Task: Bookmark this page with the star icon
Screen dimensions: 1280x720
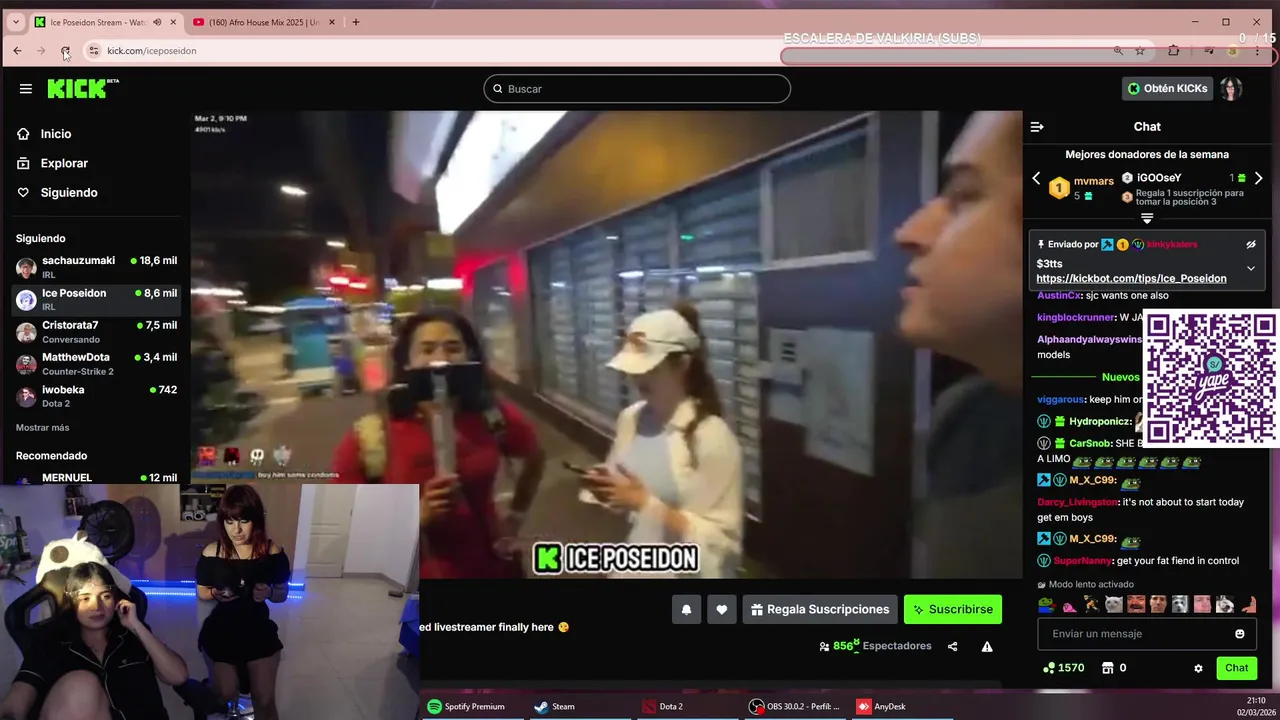Action: coord(1140,51)
